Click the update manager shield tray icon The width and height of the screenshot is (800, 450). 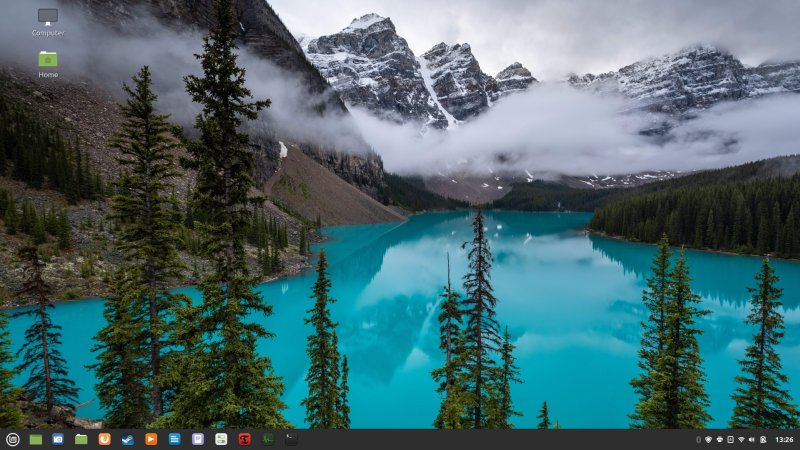pyautogui.click(x=708, y=440)
